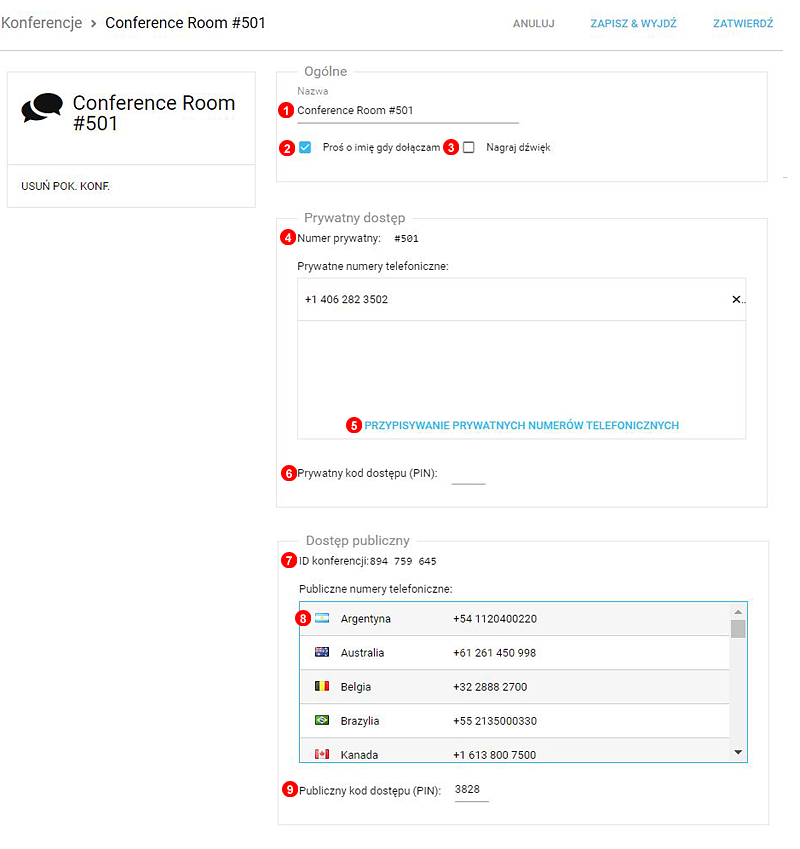Click USUŃ POK. KONF. to delete room
800x849 pixels.
[65, 186]
